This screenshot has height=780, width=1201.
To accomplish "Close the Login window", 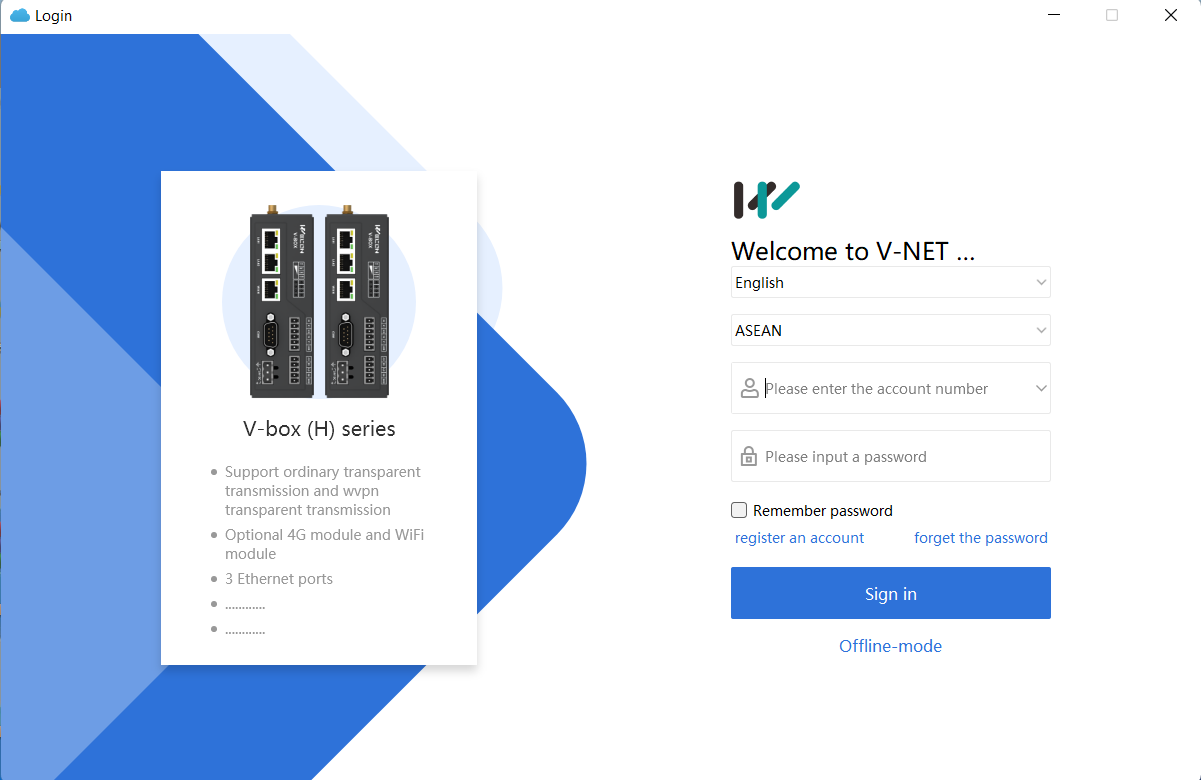I will [1171, 15].
